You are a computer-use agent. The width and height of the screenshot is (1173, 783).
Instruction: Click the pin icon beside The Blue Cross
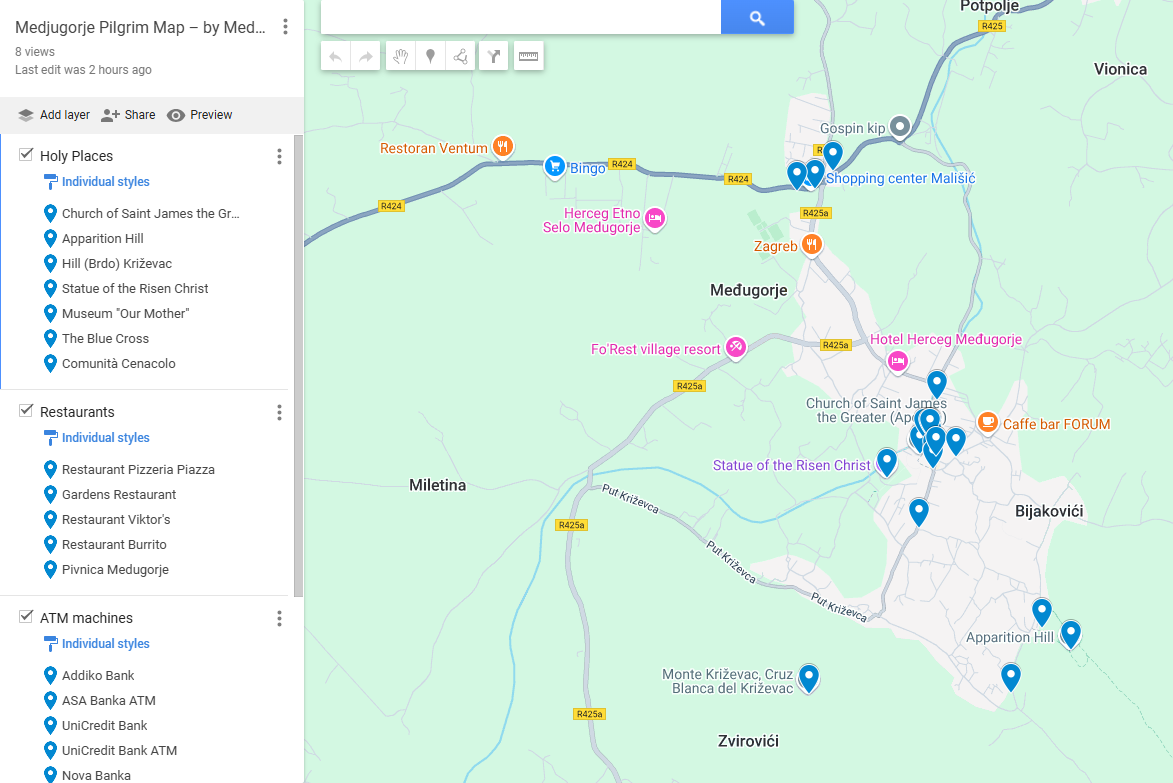click(x=50, y=339)
